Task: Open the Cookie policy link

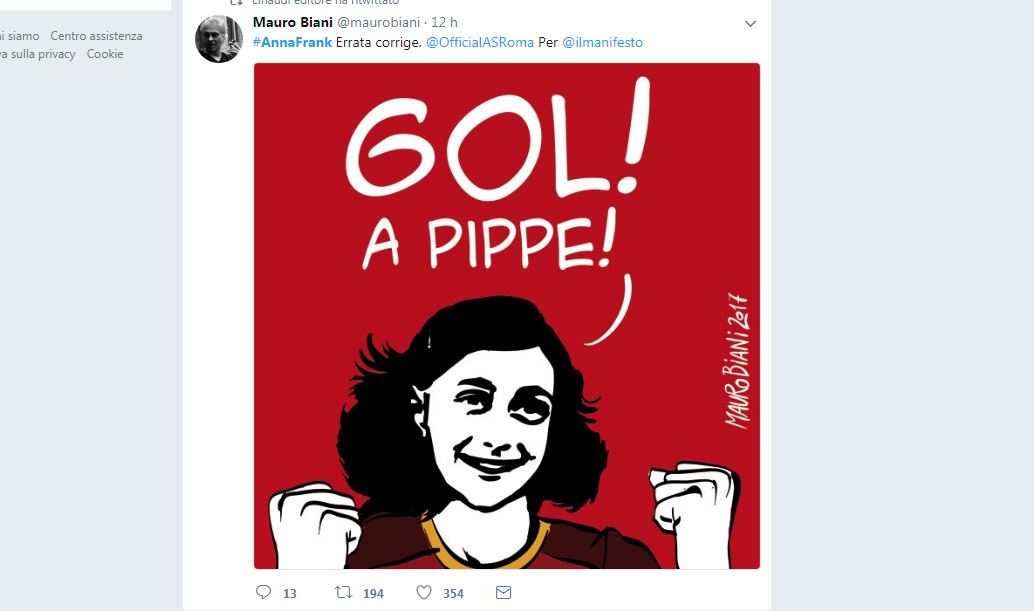Action: [x=105, y=54]
